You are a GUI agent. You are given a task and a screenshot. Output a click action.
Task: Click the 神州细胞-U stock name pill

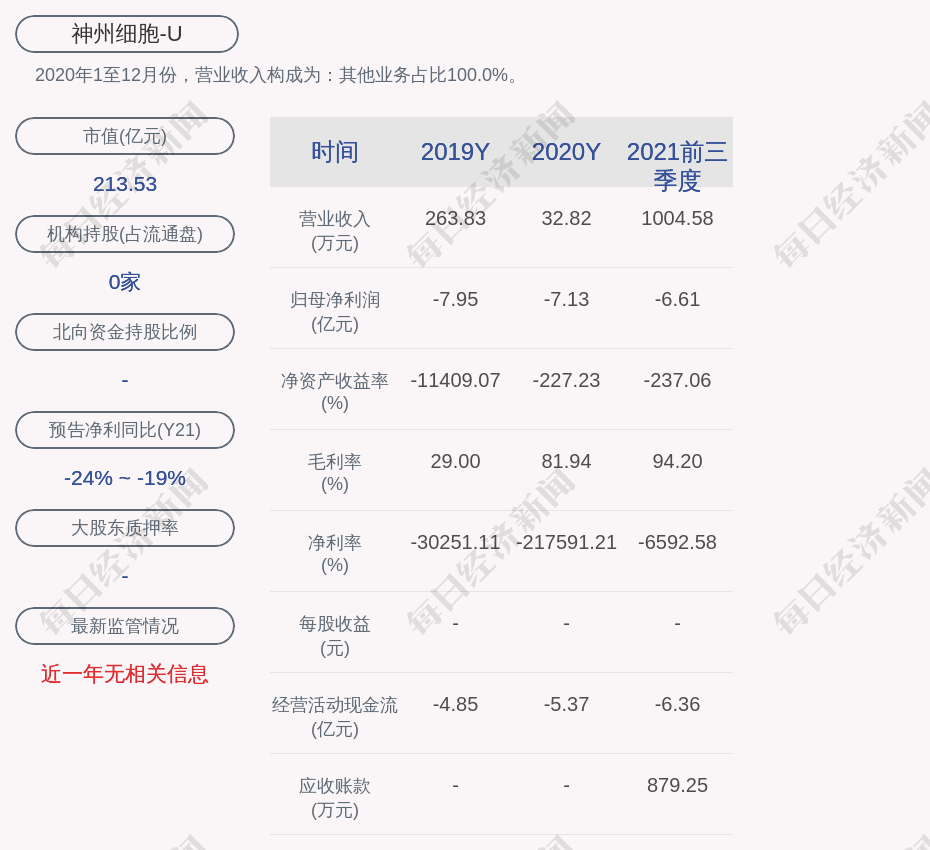(126, 34)
